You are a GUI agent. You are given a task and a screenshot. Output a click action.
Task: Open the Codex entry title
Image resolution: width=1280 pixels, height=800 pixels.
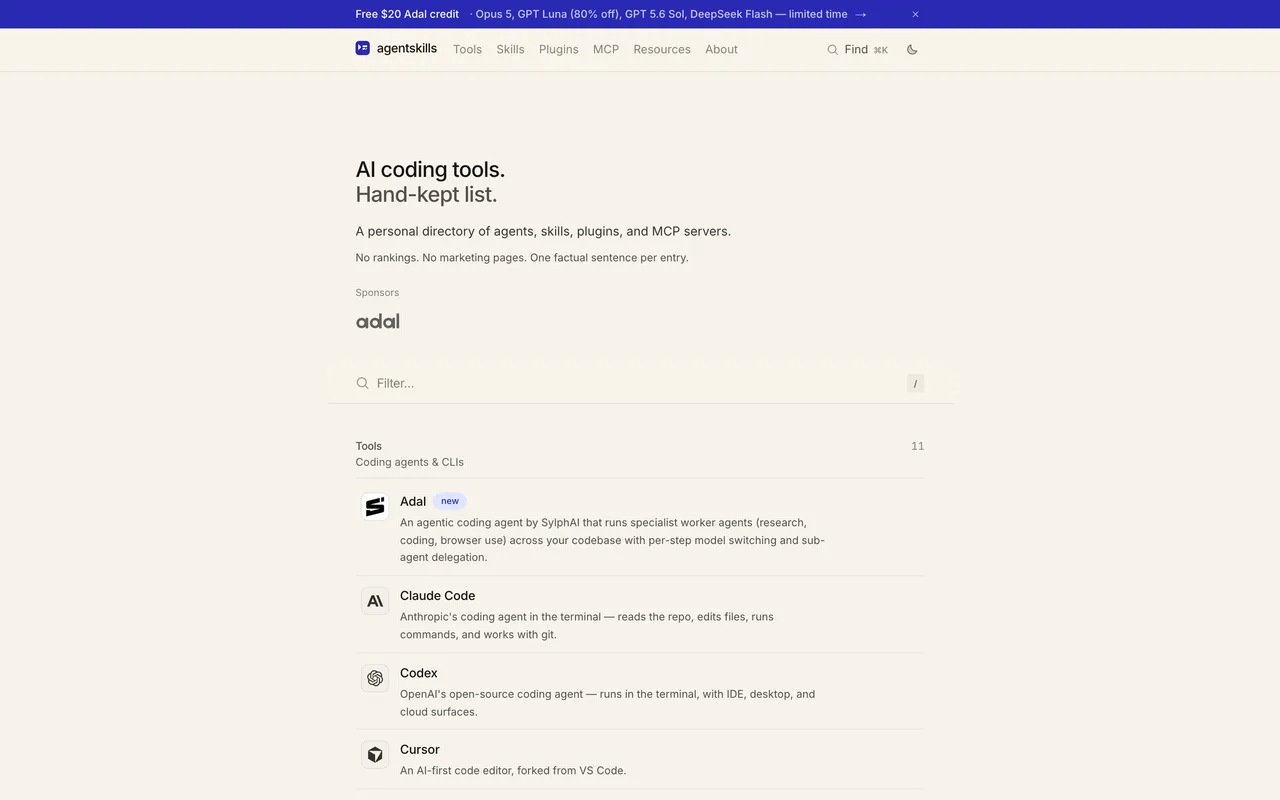[x=418, y=673]
